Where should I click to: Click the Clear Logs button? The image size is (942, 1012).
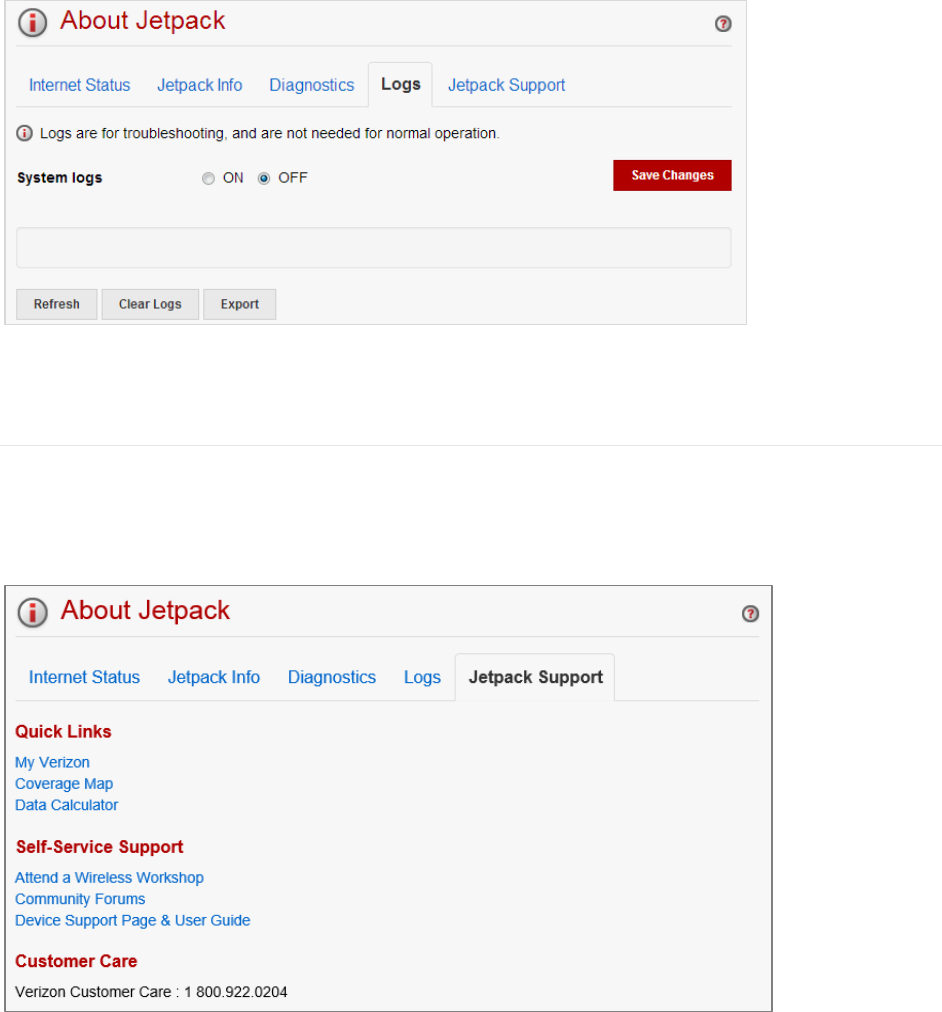(150, 304)
